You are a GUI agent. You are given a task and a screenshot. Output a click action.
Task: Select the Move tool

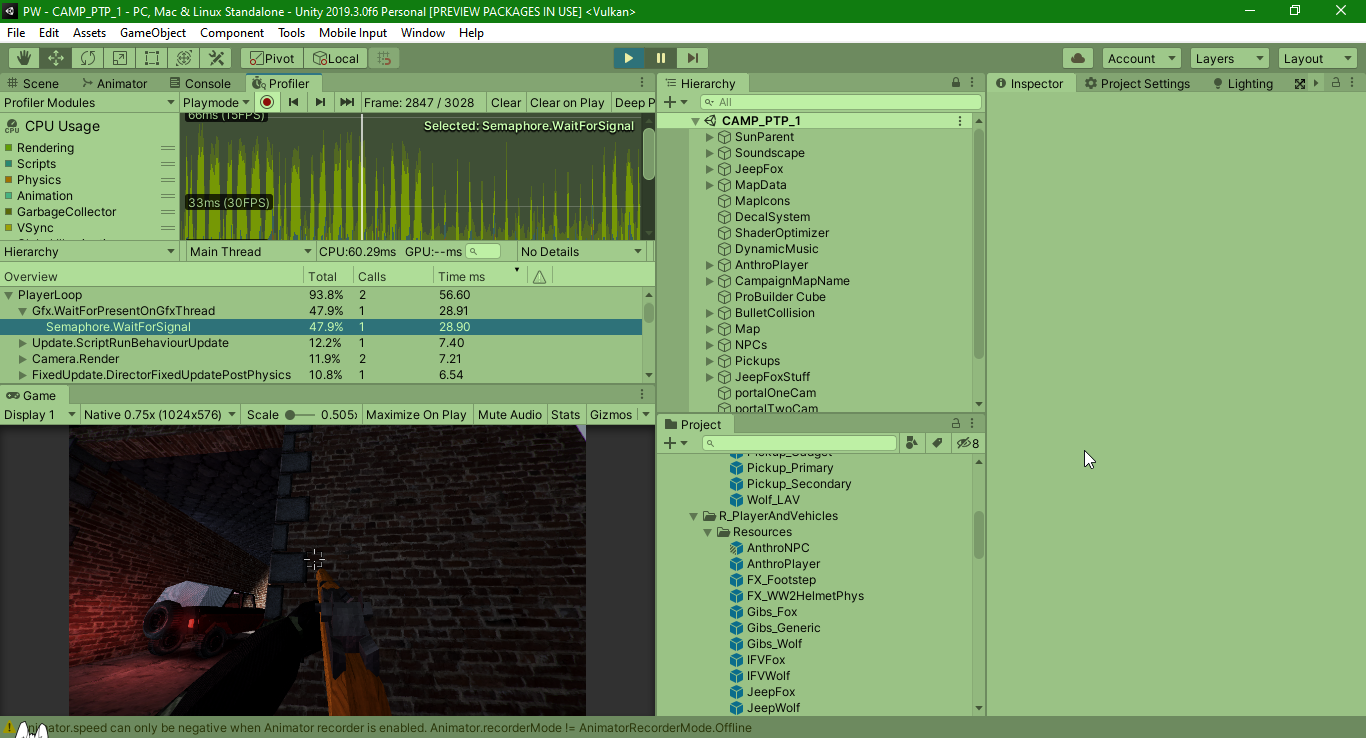coord(56,58)
